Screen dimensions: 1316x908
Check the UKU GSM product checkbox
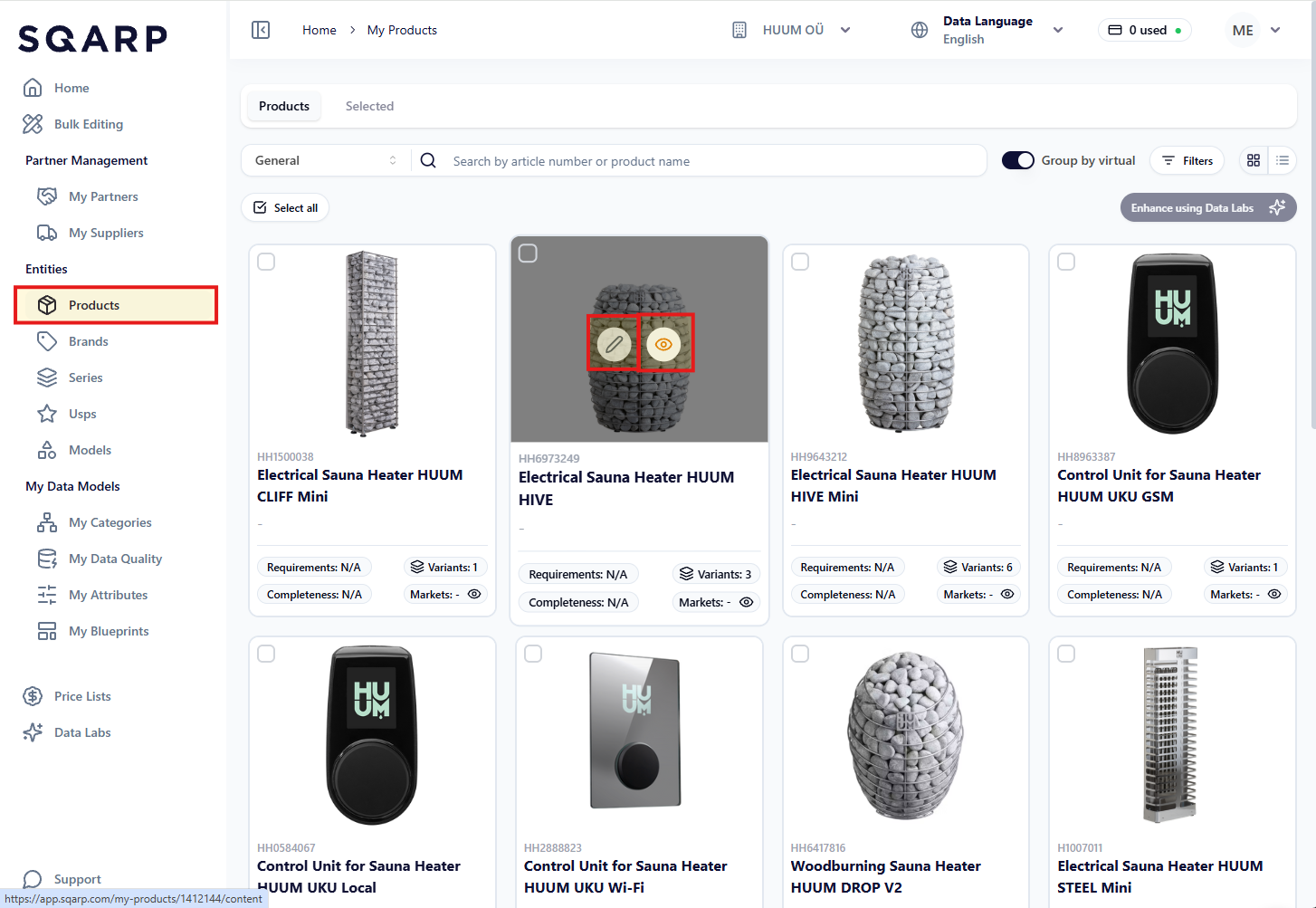tap(1067, 262)
